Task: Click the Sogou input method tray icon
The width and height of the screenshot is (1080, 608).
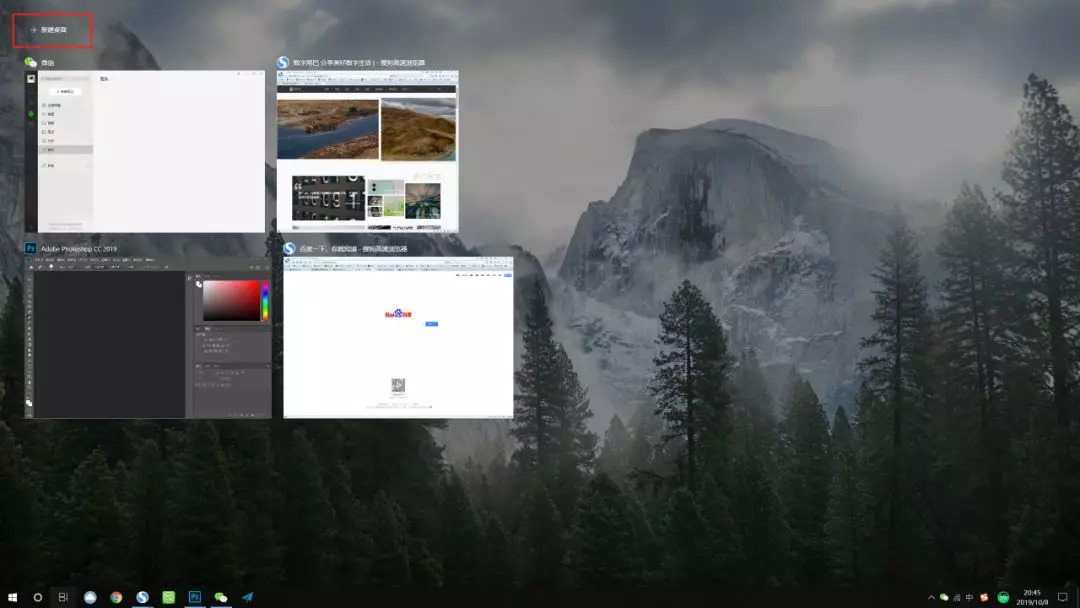Action: 984,598
